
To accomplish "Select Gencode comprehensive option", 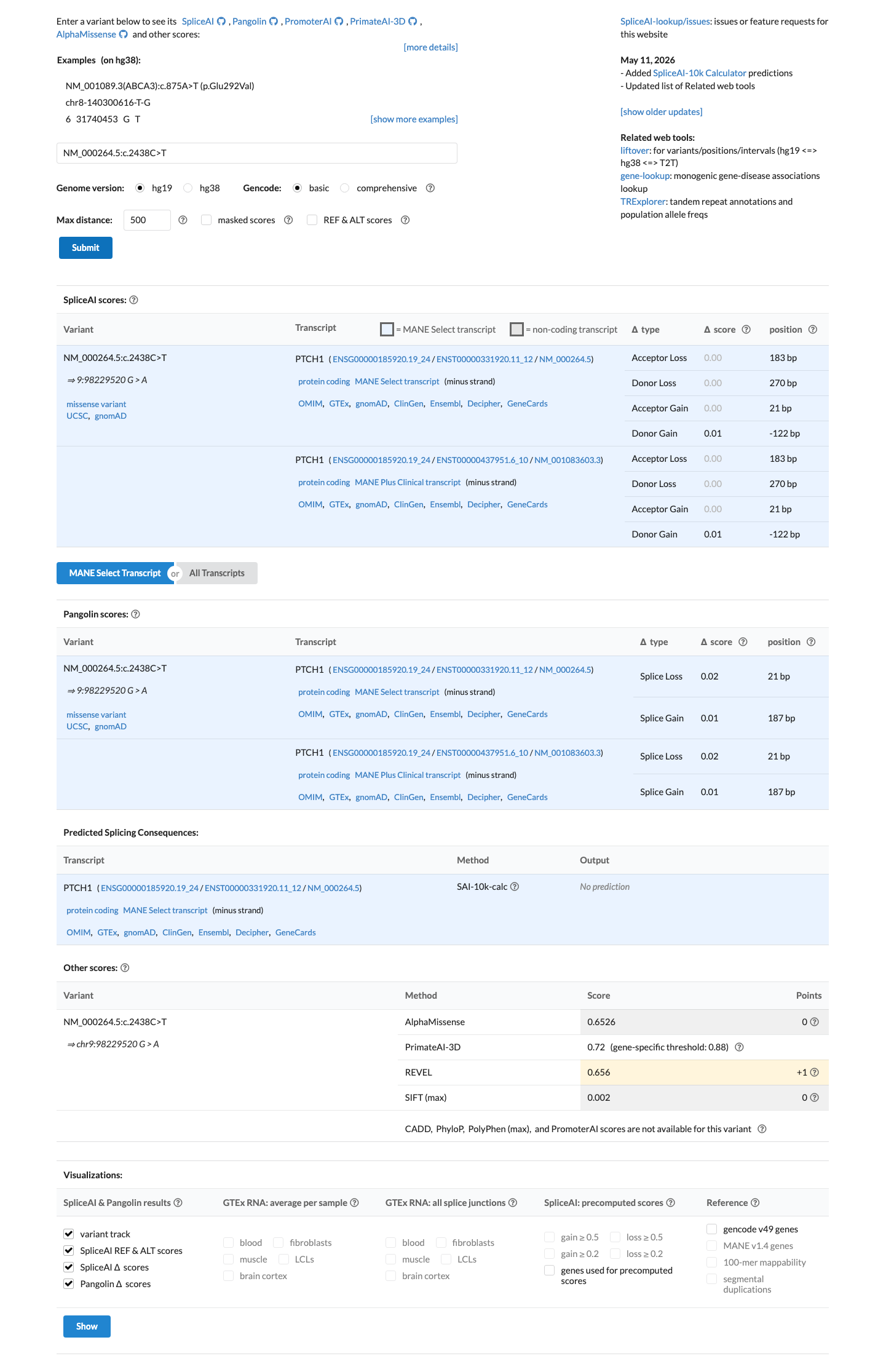I will 345,188.
